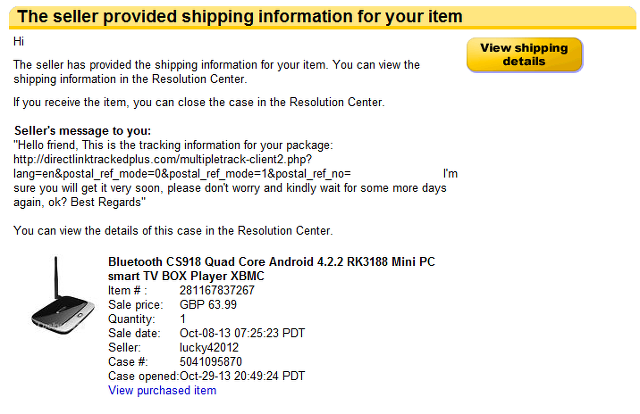
Task: Click the quantity value 1
Action: click(182, 319)
